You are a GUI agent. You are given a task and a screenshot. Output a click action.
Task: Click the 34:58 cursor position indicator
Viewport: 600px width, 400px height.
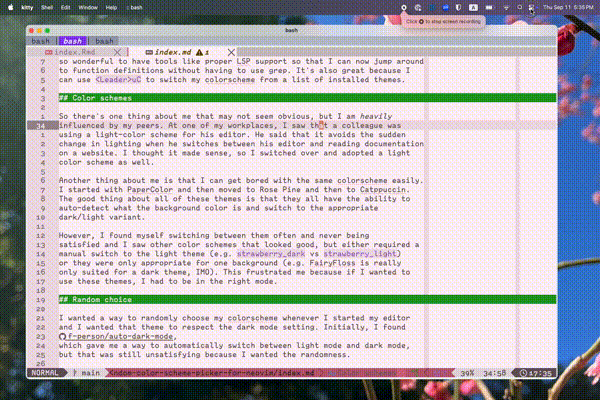494,373
